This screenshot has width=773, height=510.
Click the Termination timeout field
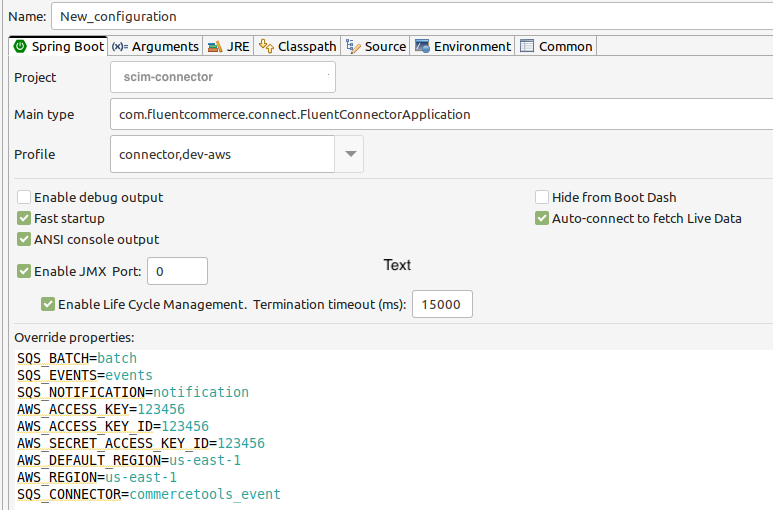(442, 304)
